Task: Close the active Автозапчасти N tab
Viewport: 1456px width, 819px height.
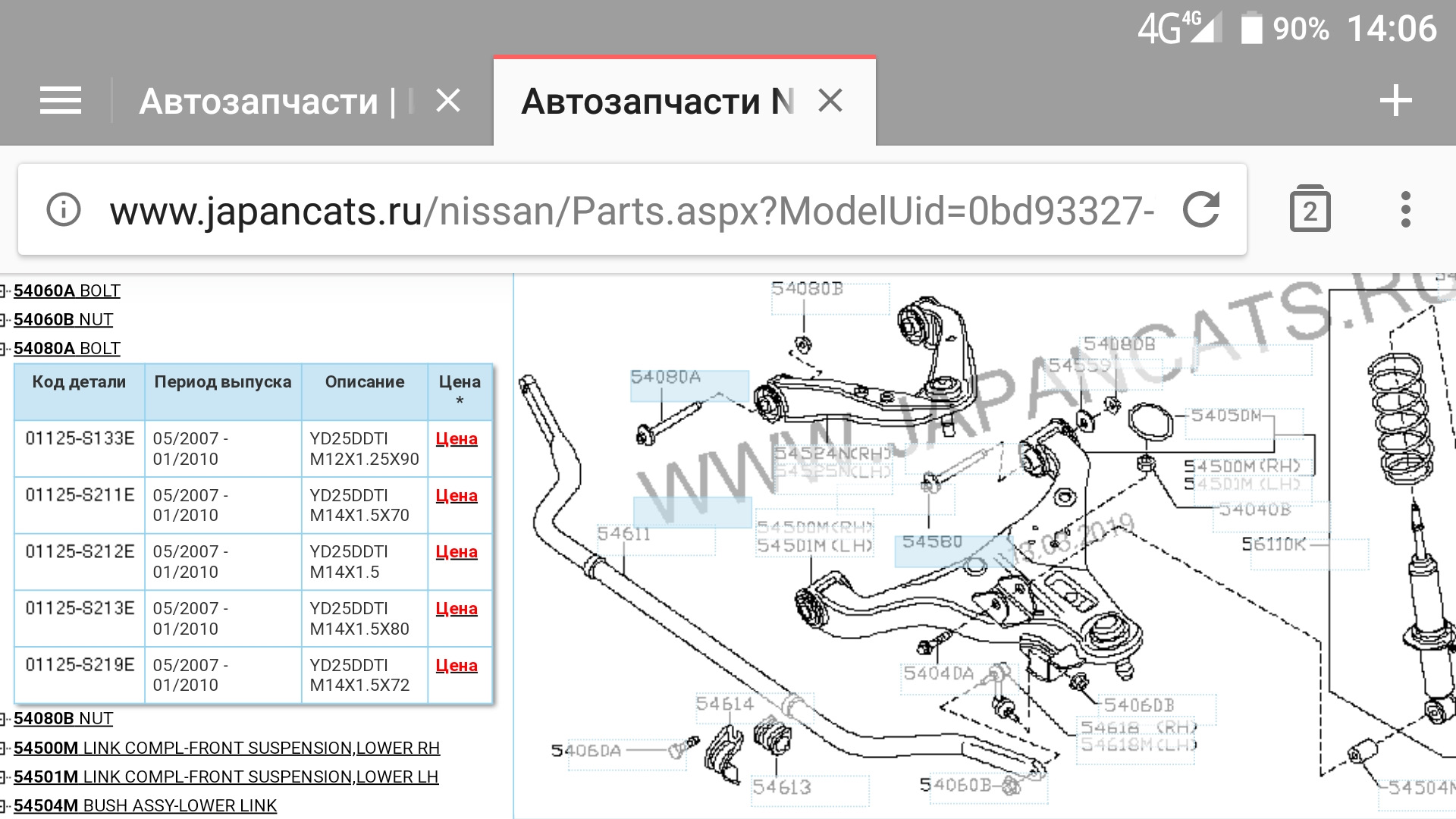Action: (830, 101)
